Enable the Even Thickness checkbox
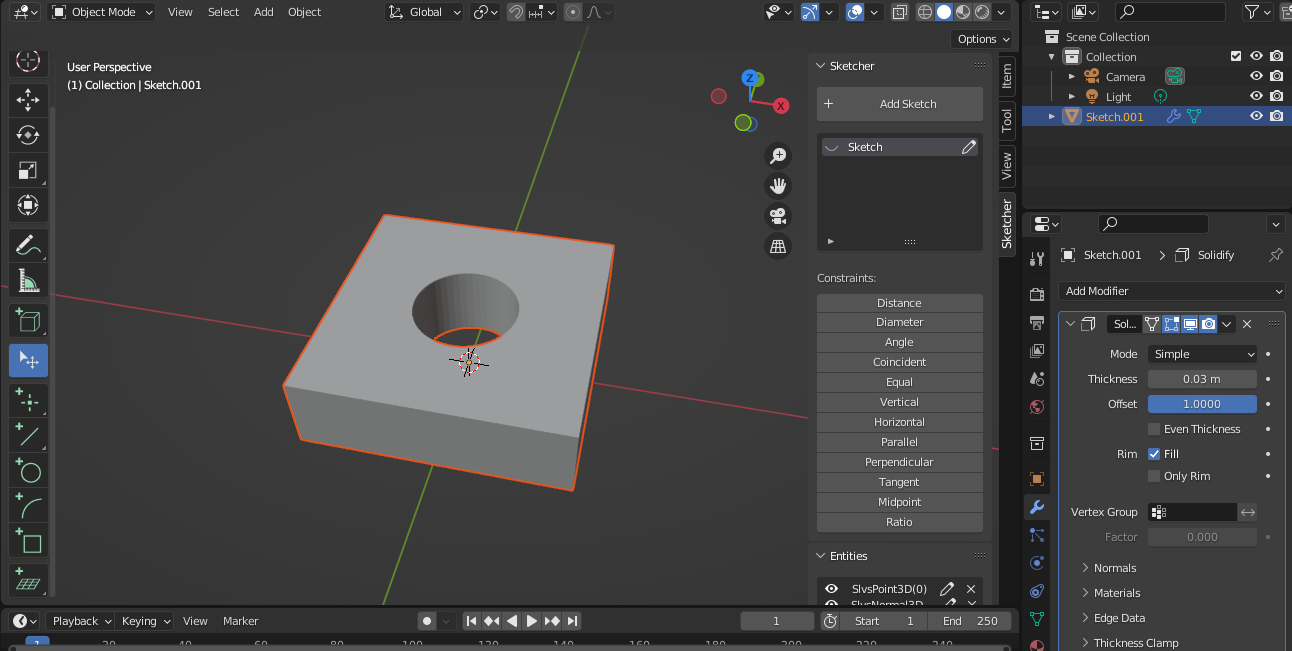Screen dimensions: 1292x651 [1154, 429]
